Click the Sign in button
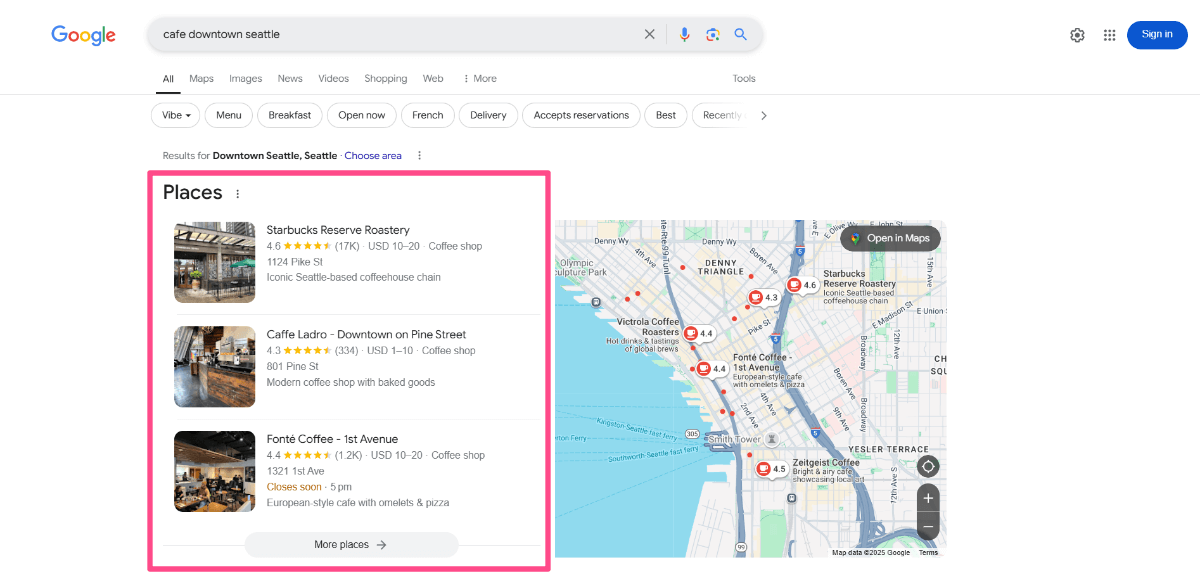Viewport: 1200px width, 577px height. [1157, 35]
